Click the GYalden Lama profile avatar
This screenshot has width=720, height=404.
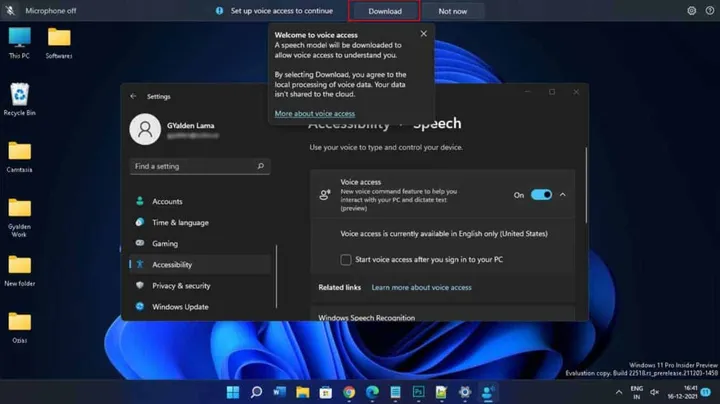(x=145, y=129)
